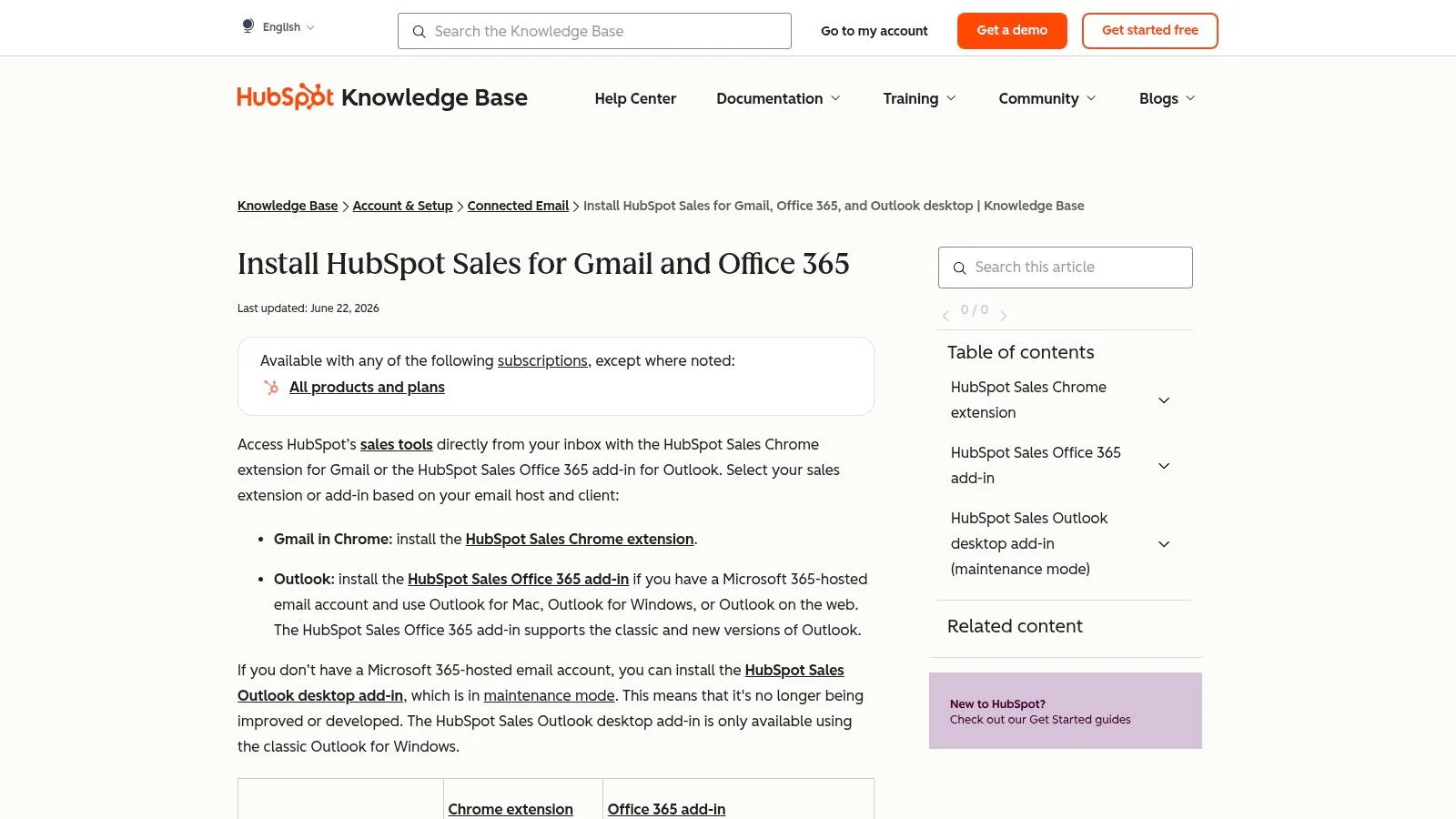Open the maintenance mode link
The width and height of the screenshot is (1456, 819).
pos(549,696)
